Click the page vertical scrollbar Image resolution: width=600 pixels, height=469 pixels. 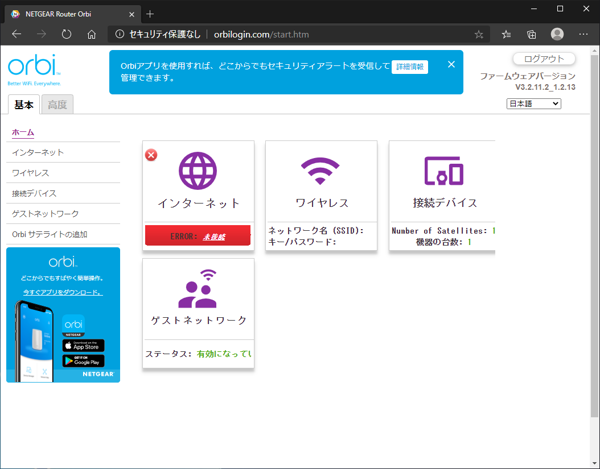(594, 236)
